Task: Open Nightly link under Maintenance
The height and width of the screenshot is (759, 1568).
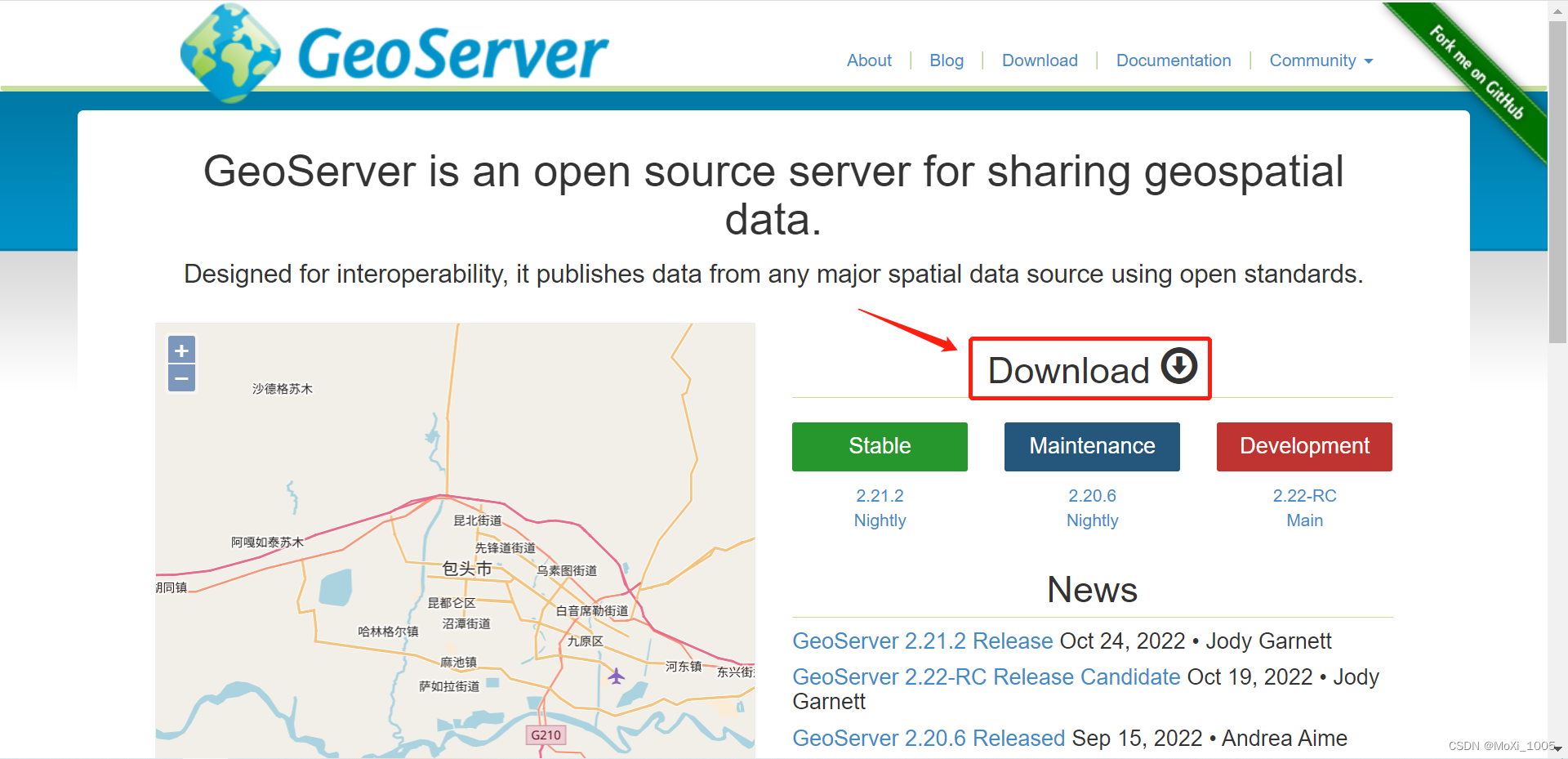Action: (1092, 520)
